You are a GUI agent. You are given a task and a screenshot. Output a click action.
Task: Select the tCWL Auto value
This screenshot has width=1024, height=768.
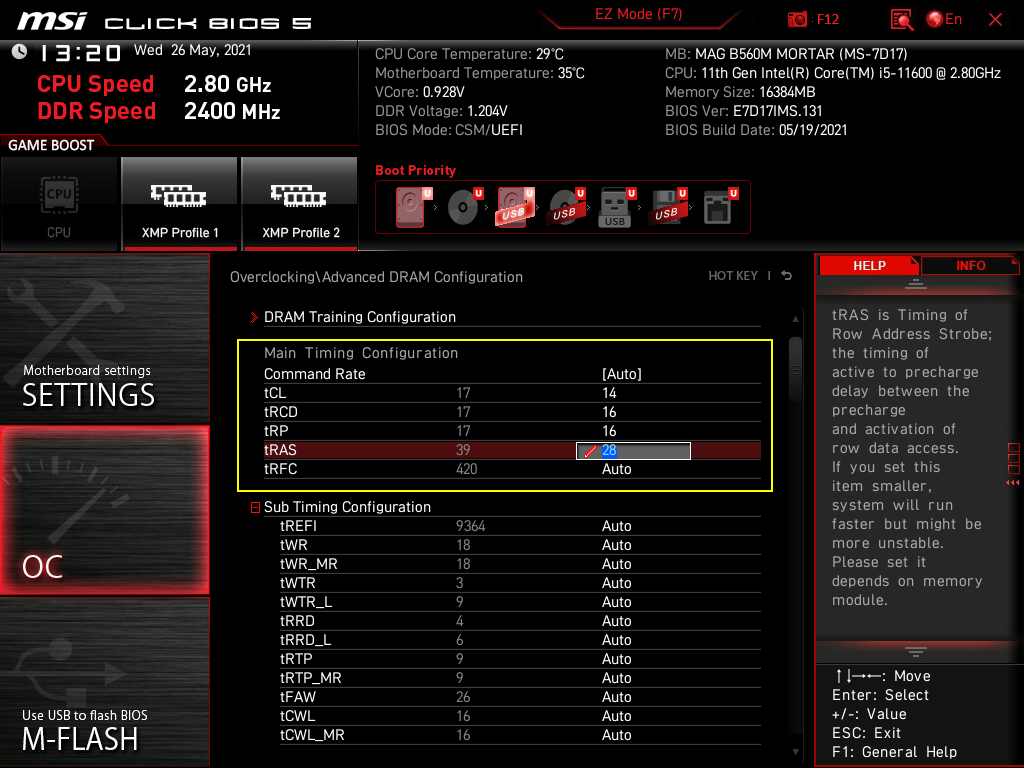(616, 716)
